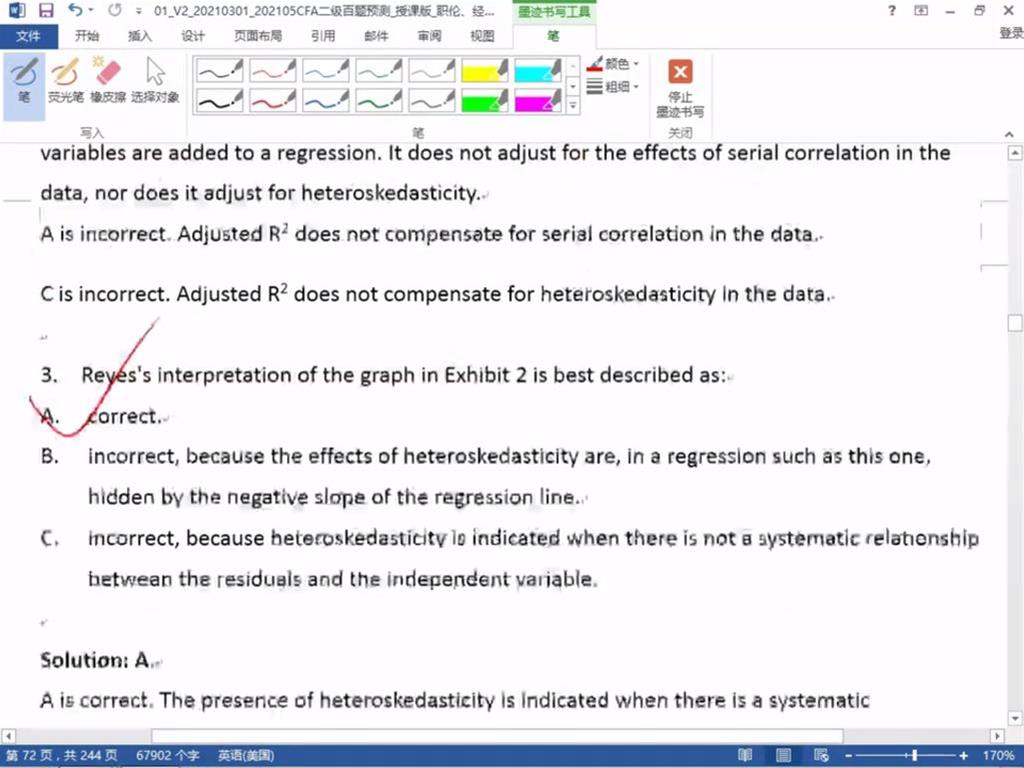Expand the pen styles gallery more arrow
This screenshot has height=768, width=1024.
click(x=573, y=105)
